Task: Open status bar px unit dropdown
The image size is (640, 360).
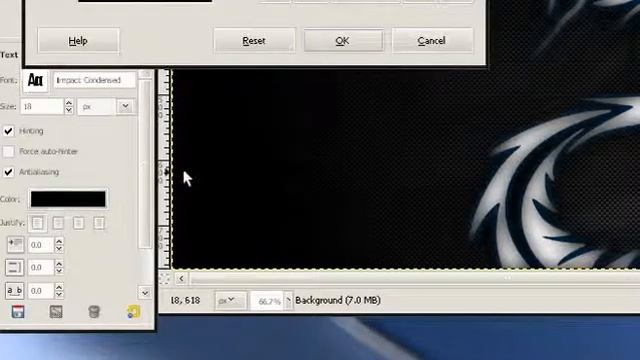Action: (x=231, y=301)
